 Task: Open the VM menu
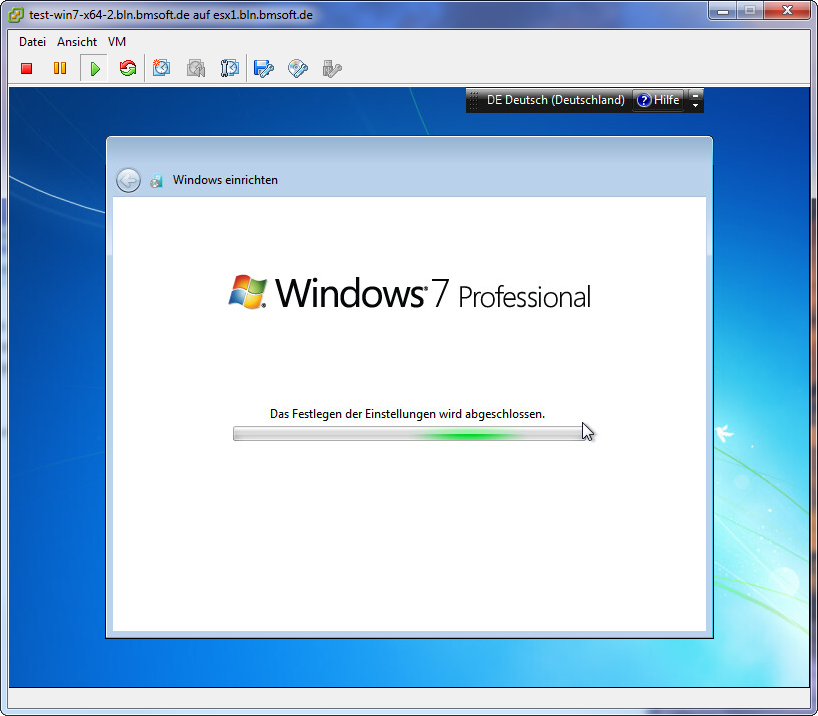117,42
